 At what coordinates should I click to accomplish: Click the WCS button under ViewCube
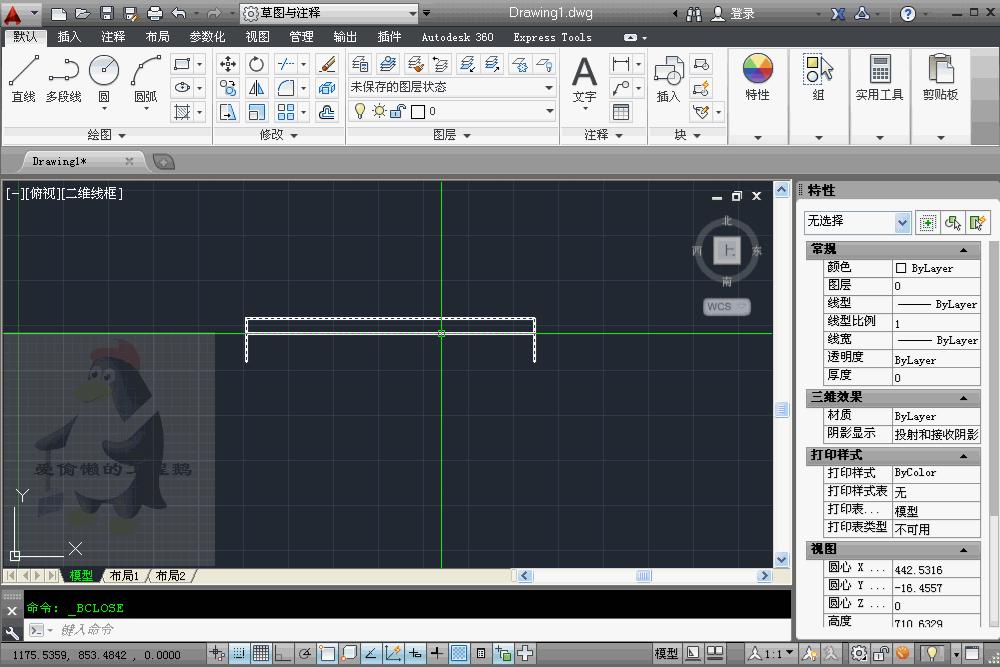pos(726,307)
